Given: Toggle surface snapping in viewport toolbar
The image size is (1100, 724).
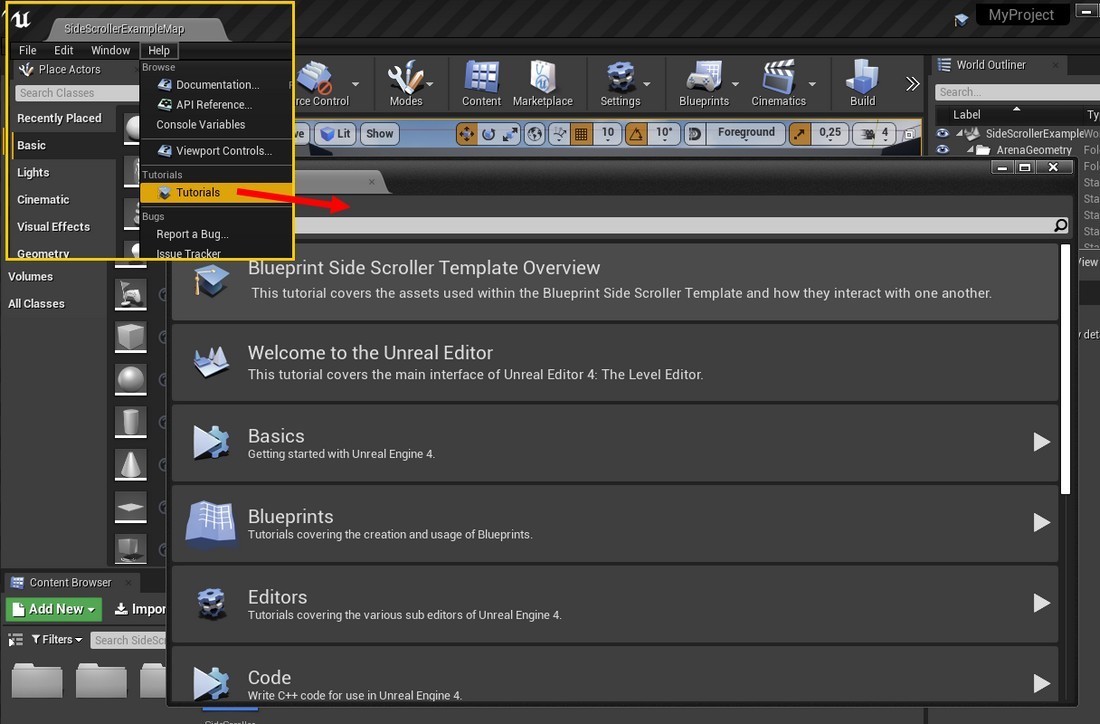Looking at the screenshot, I should click(x=559, y=133).
